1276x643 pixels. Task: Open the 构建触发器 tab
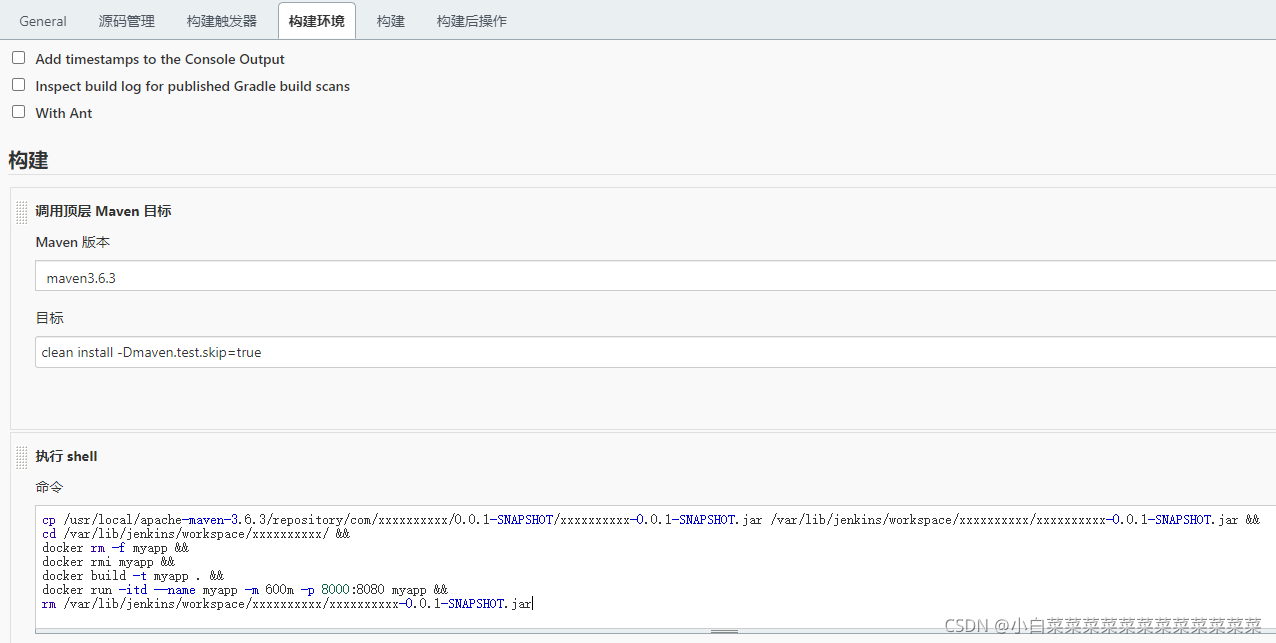(x=222, y=21)
